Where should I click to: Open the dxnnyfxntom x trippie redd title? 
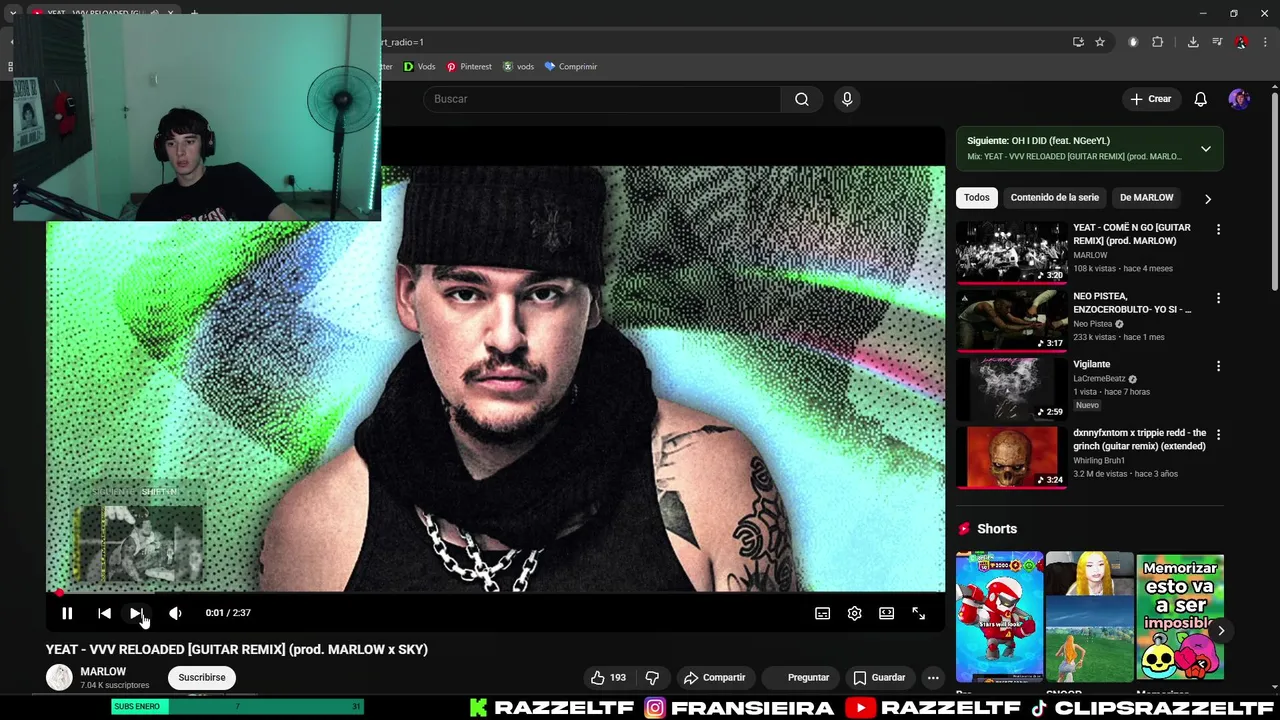(1139, 440)
